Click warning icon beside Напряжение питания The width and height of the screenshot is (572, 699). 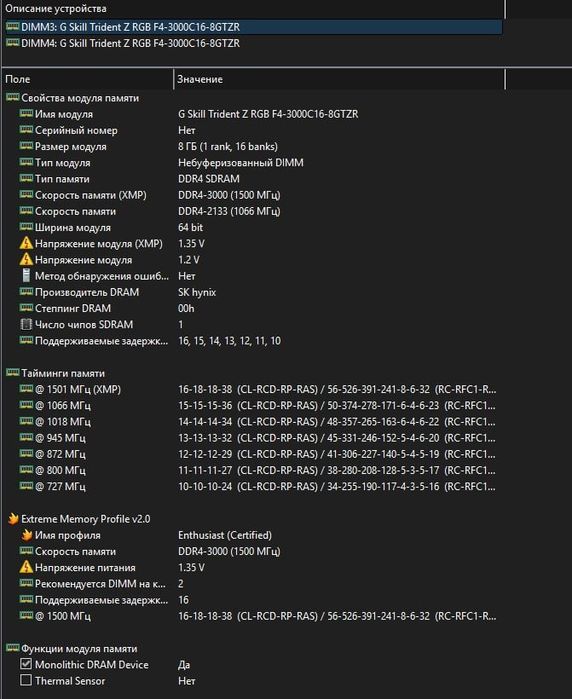tap(26, 567)
